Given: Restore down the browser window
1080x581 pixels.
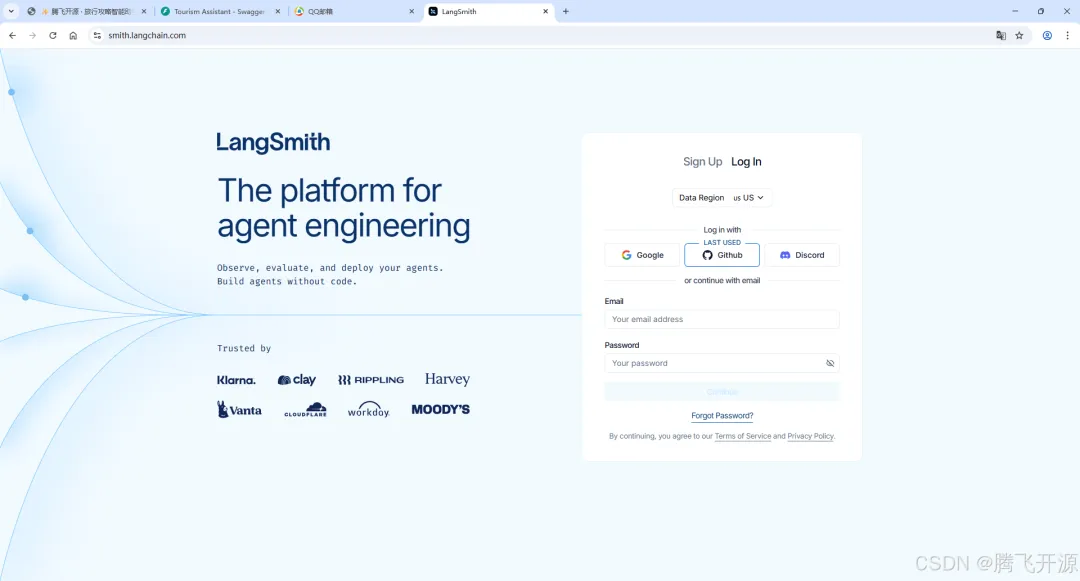Looking at the screenshot, I should click(x=1041, y=11).
